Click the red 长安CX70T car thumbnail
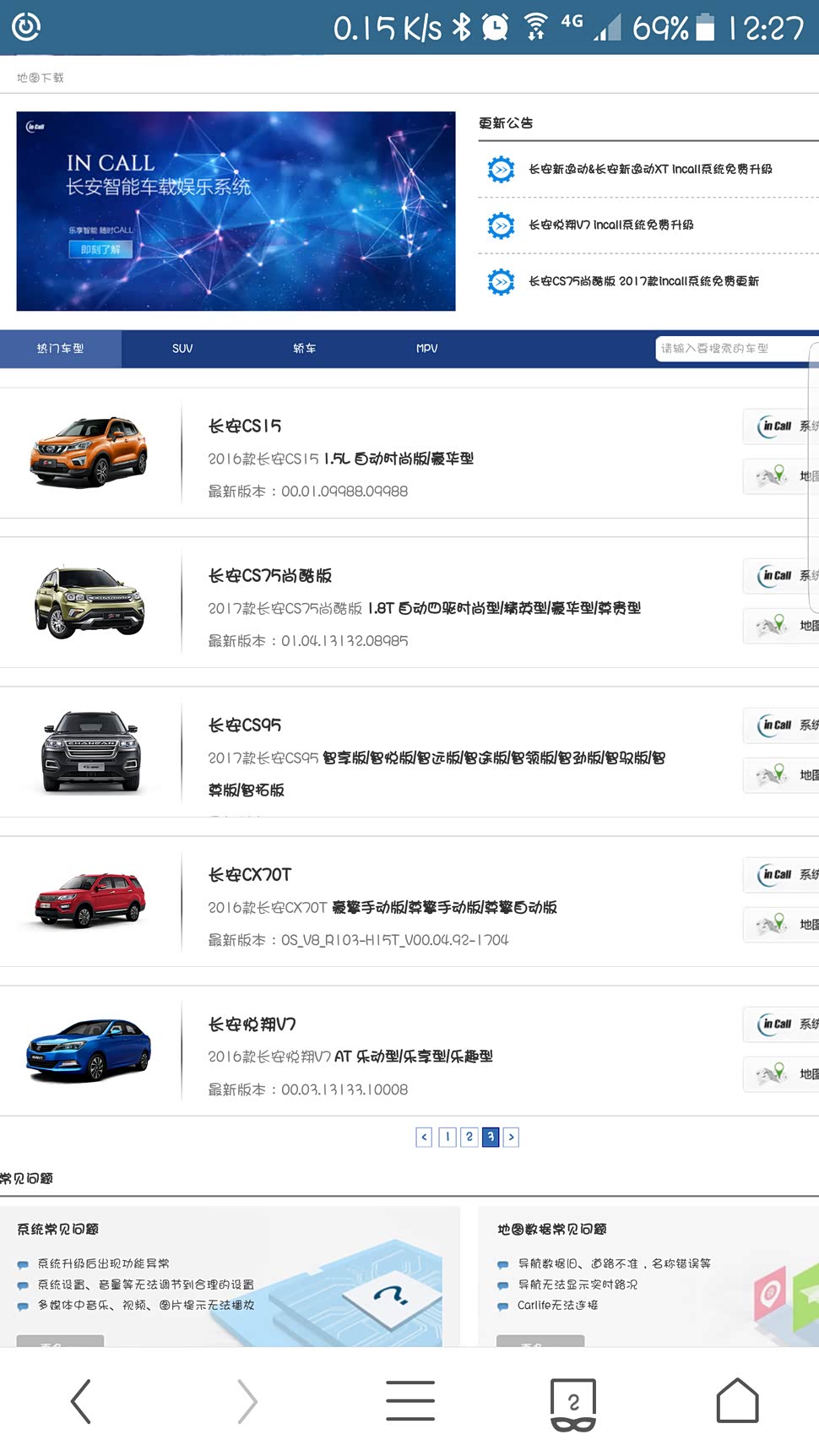 (90, 901)
